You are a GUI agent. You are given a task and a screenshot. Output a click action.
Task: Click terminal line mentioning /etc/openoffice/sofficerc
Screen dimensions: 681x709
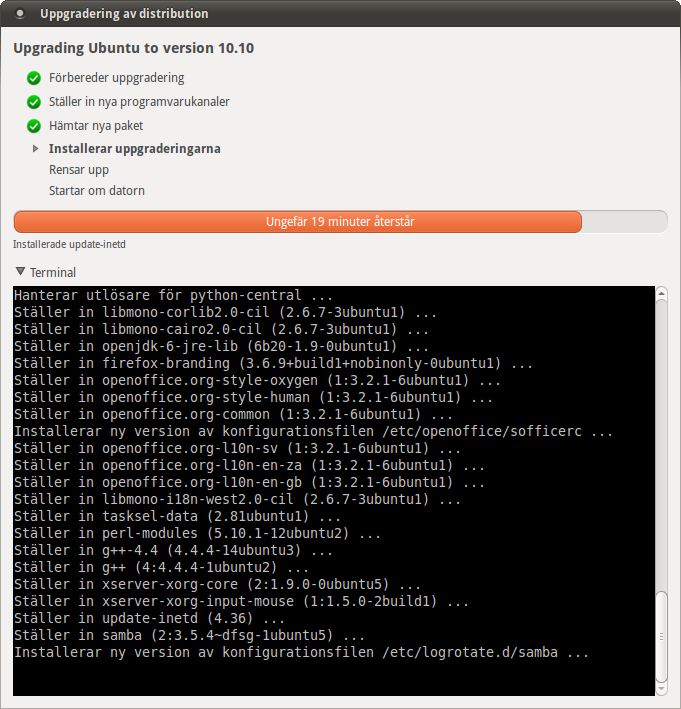pyautogui.click(x=313, y=431)
